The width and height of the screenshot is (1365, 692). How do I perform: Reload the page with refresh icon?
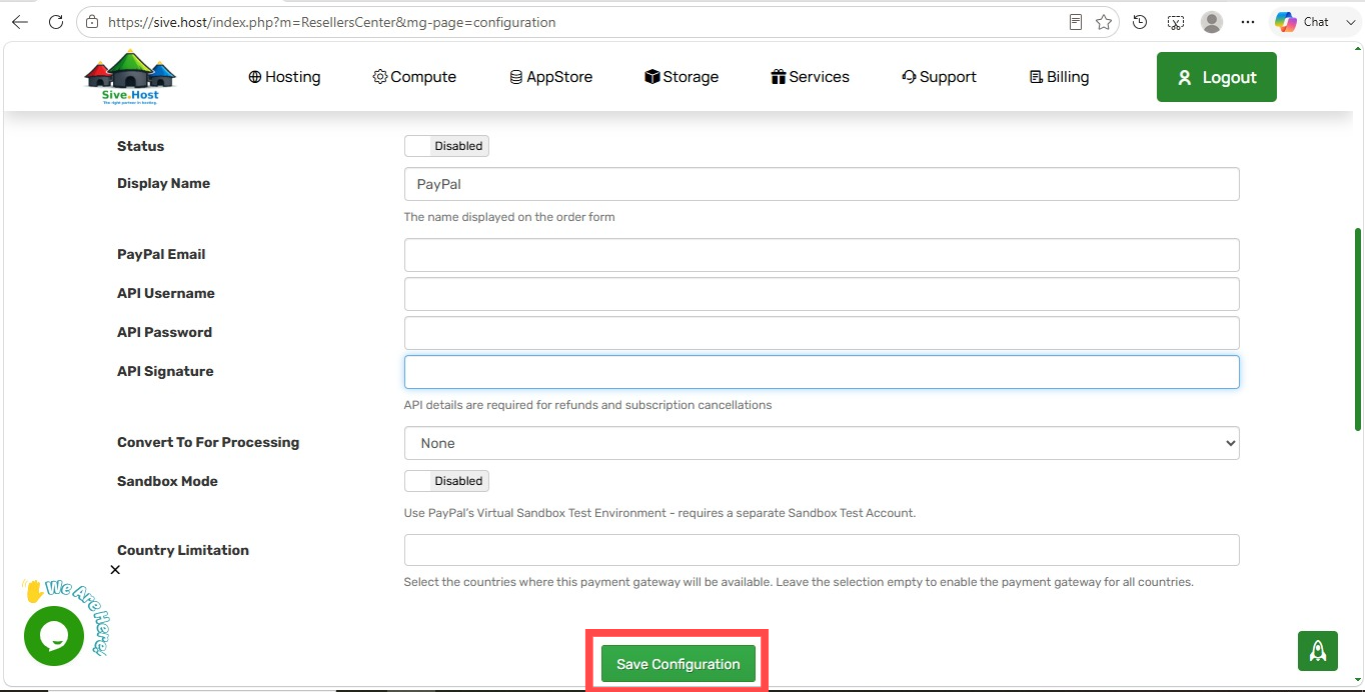56,22
